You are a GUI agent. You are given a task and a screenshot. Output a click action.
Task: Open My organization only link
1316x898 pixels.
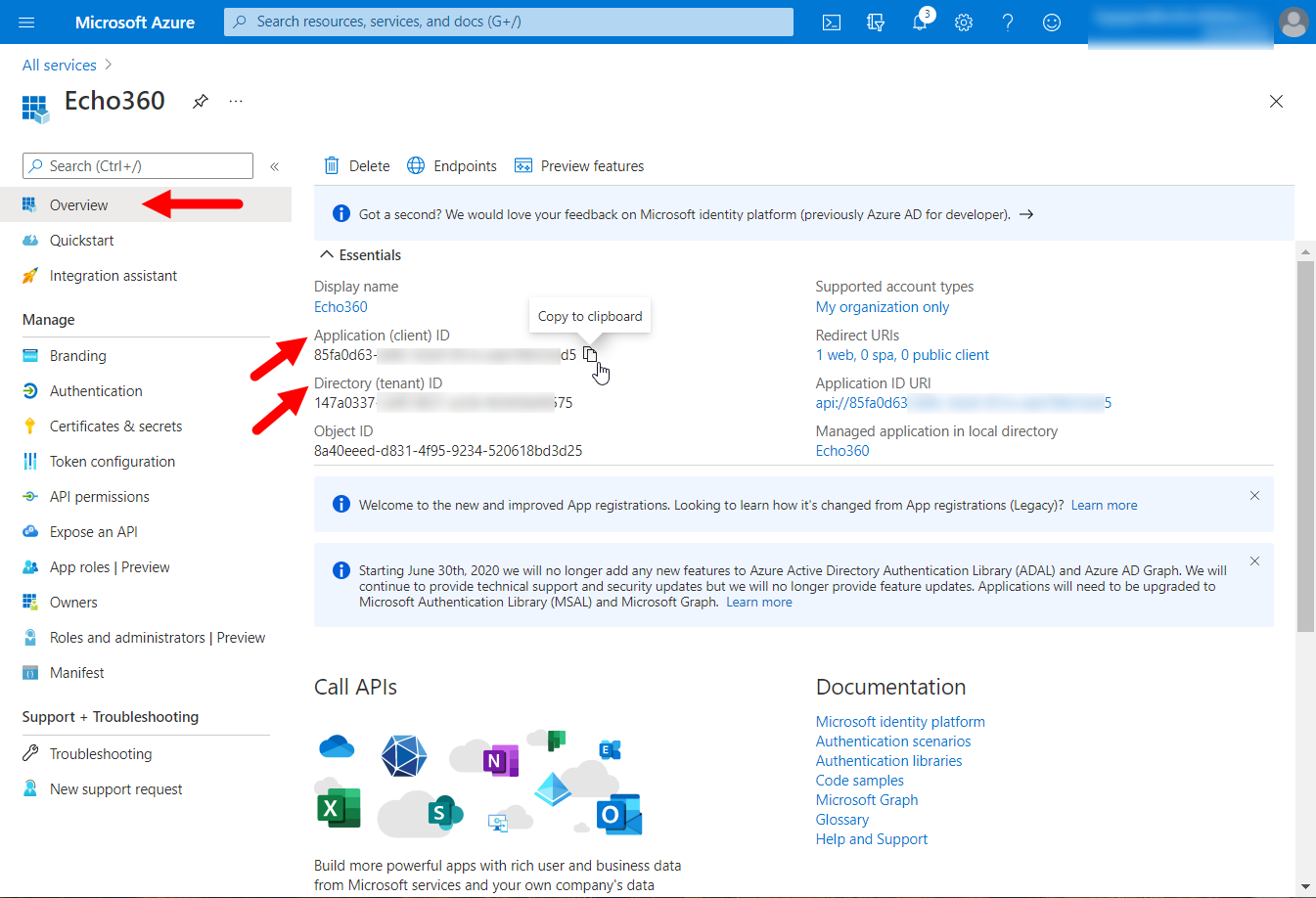tap(883, 307)
